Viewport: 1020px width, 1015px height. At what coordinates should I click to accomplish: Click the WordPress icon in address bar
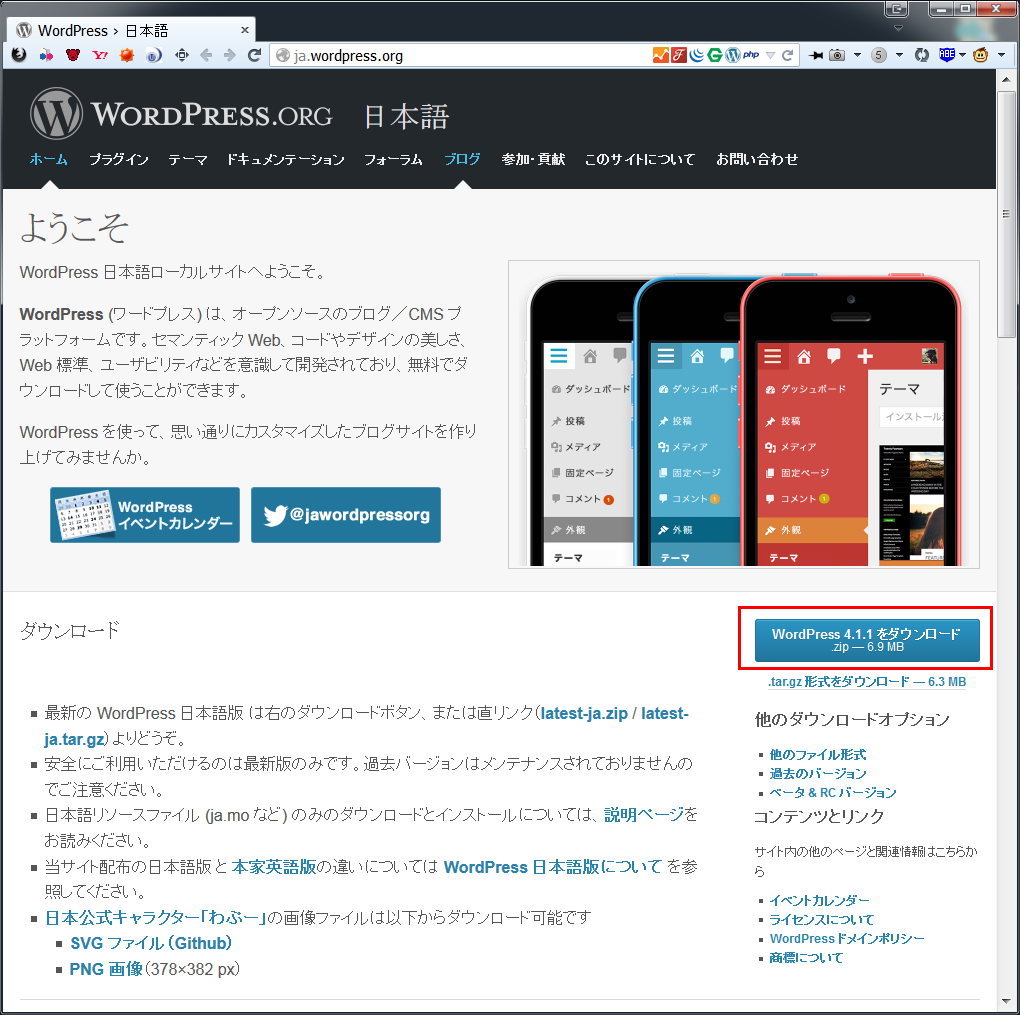click(733, 55)
